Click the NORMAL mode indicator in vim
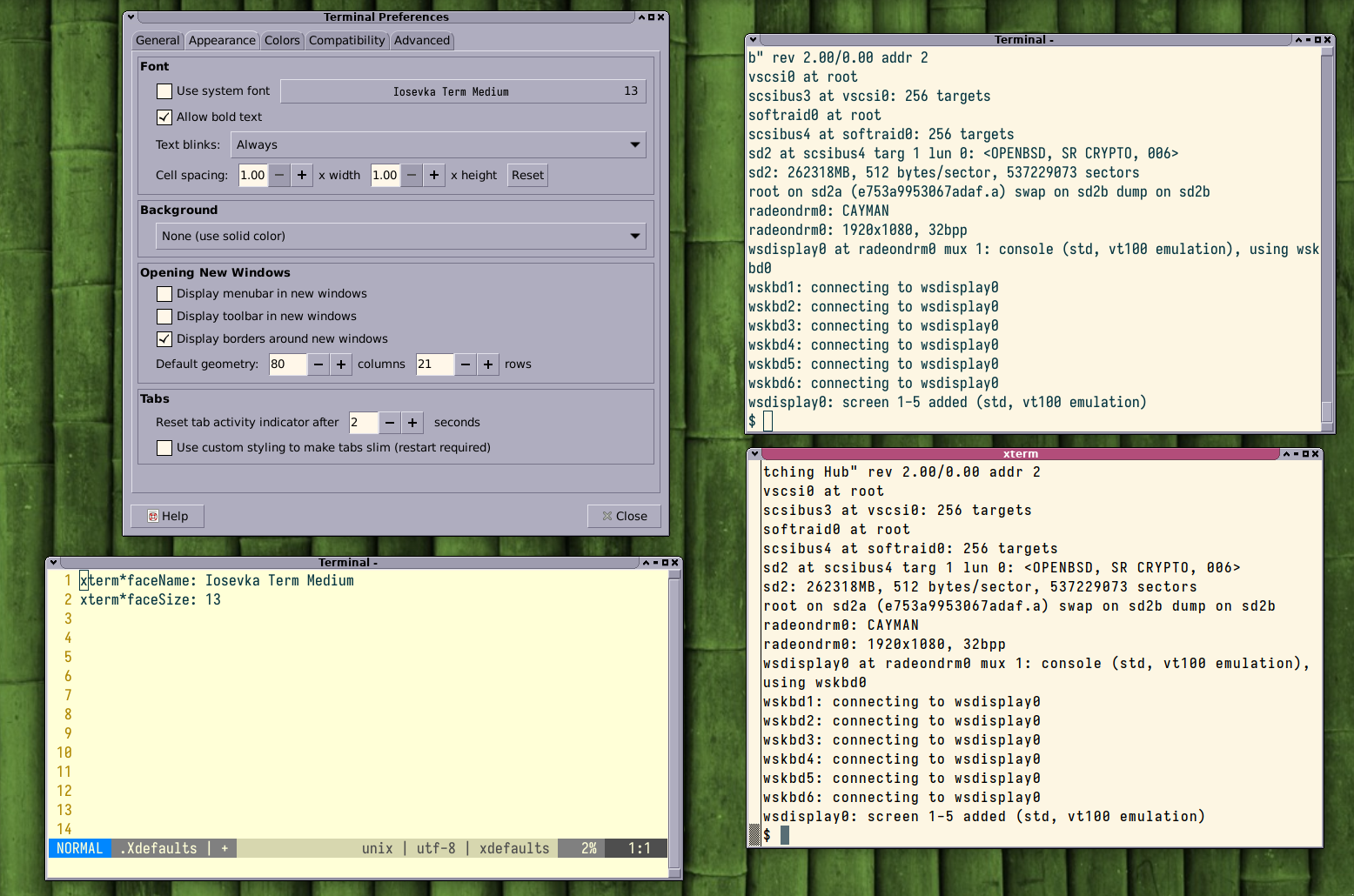 pyautogui.click(x=79, y=848)
